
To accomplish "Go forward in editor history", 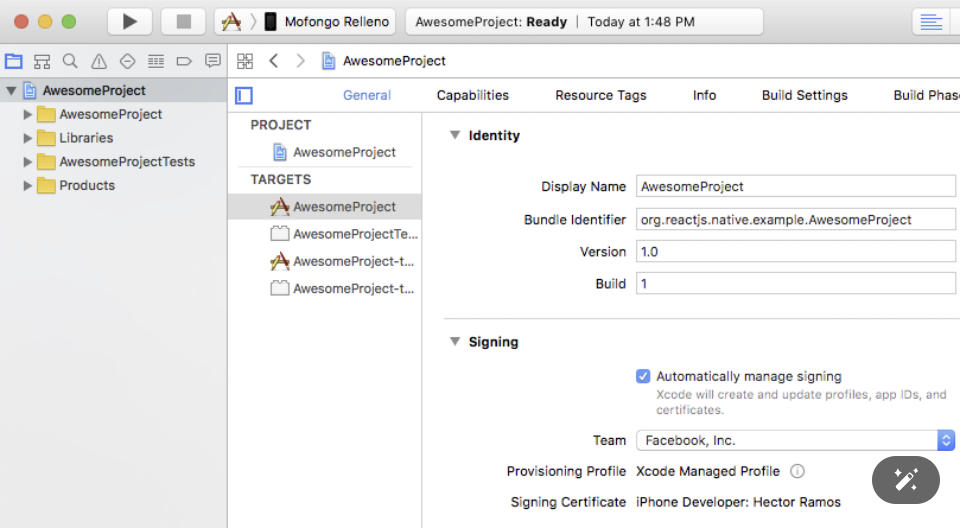I will pos(300,61).
